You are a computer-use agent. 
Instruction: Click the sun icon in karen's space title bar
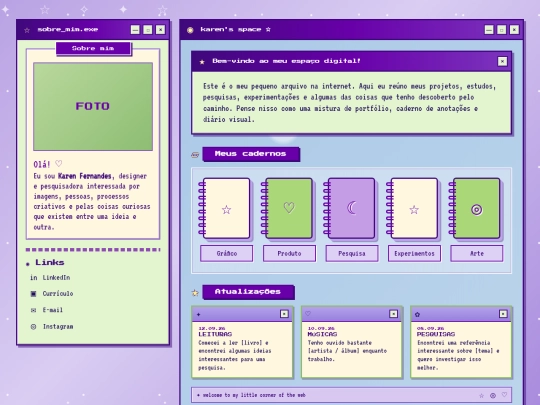(190, 30)
